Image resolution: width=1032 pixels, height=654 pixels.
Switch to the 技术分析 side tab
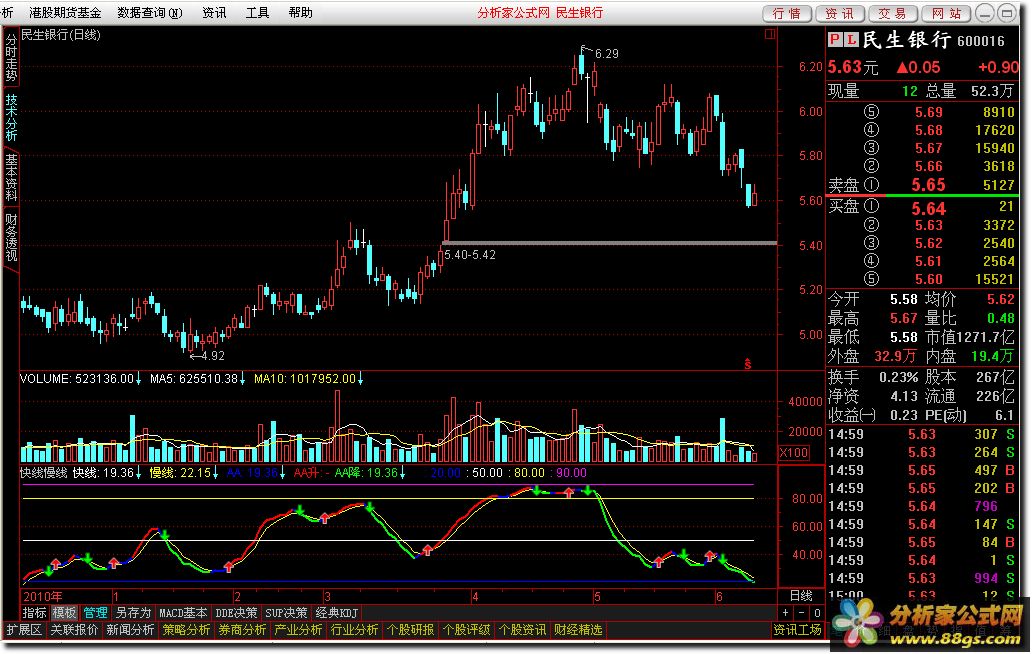(11, 117)
